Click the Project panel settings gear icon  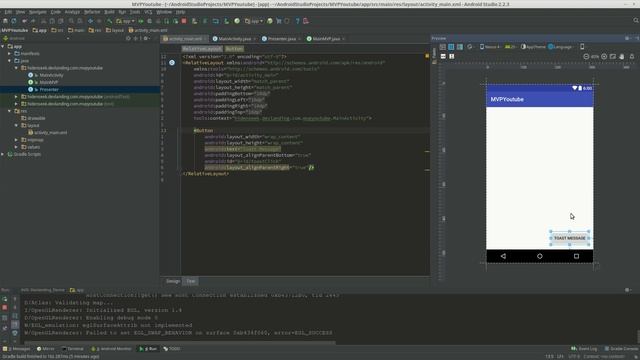click(x=146, y=38)
